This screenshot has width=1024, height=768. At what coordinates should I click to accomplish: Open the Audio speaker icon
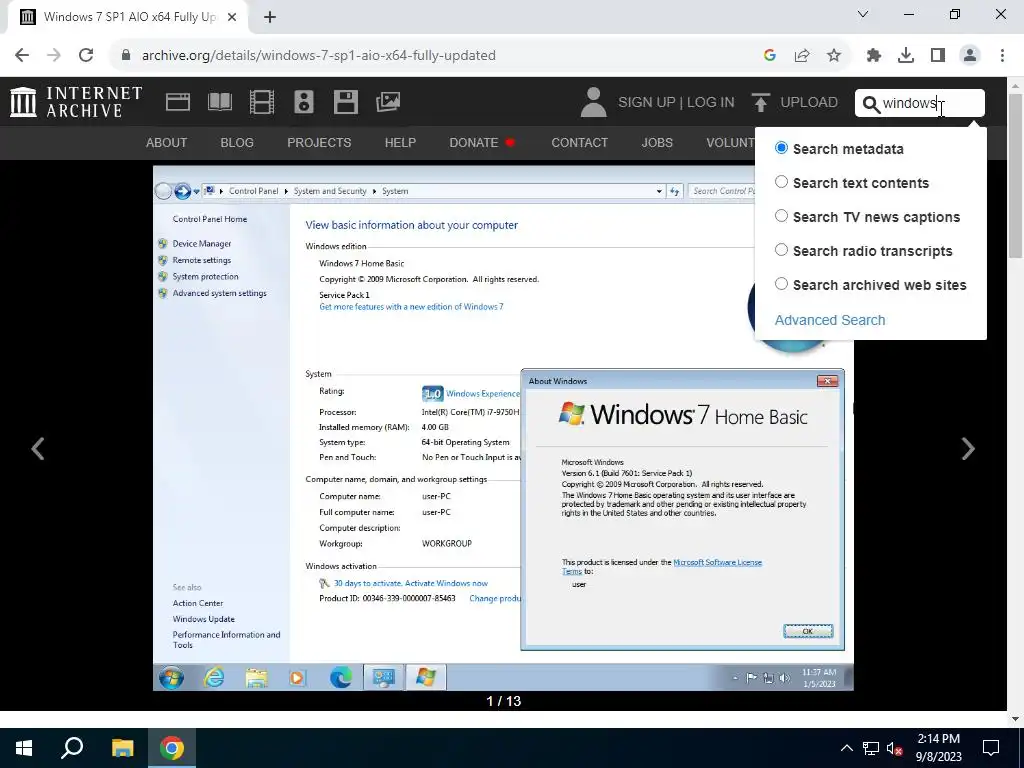(x=304, y=103)
